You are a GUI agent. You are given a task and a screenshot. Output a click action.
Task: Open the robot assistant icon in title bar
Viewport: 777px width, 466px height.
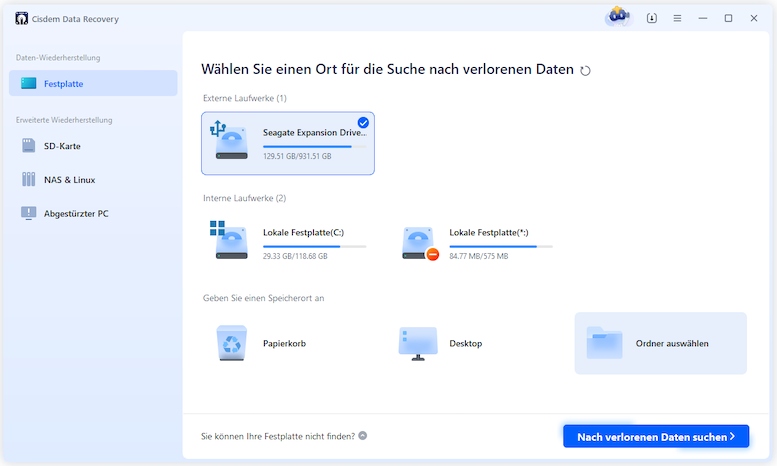[618, 17]
